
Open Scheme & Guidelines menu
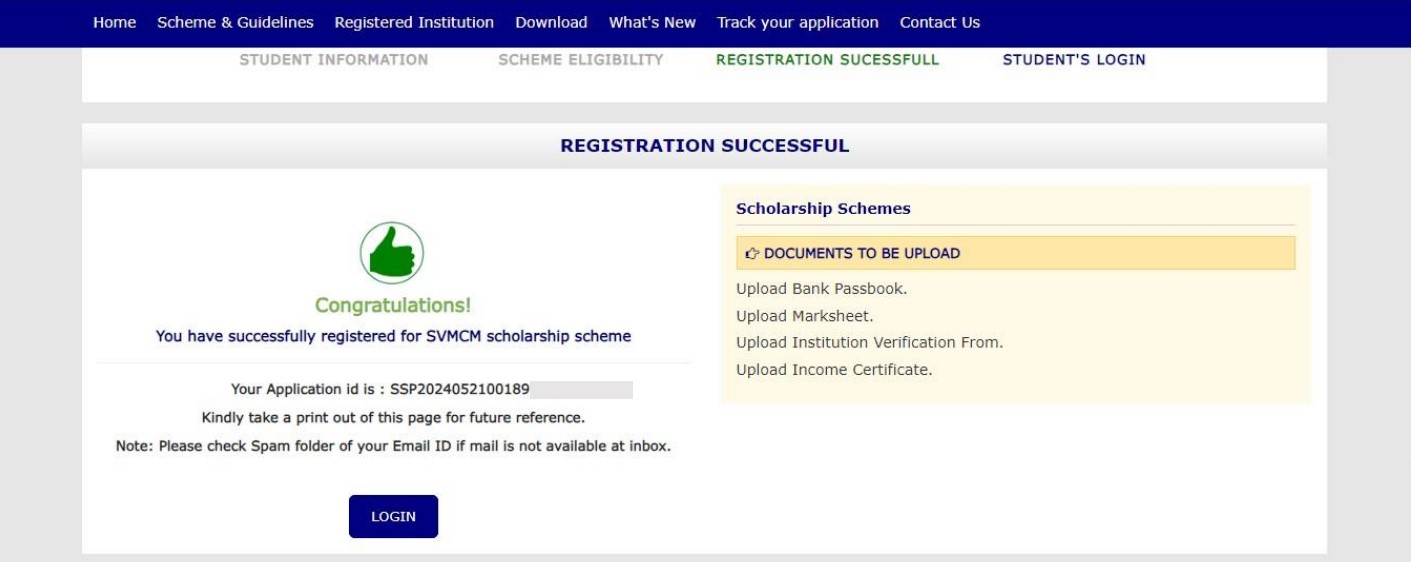[235, 22]
